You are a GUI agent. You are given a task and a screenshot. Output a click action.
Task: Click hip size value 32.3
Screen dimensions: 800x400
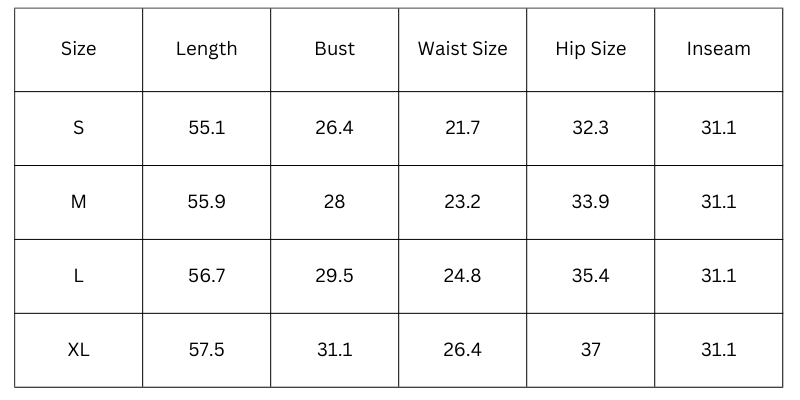coord(590,128)
